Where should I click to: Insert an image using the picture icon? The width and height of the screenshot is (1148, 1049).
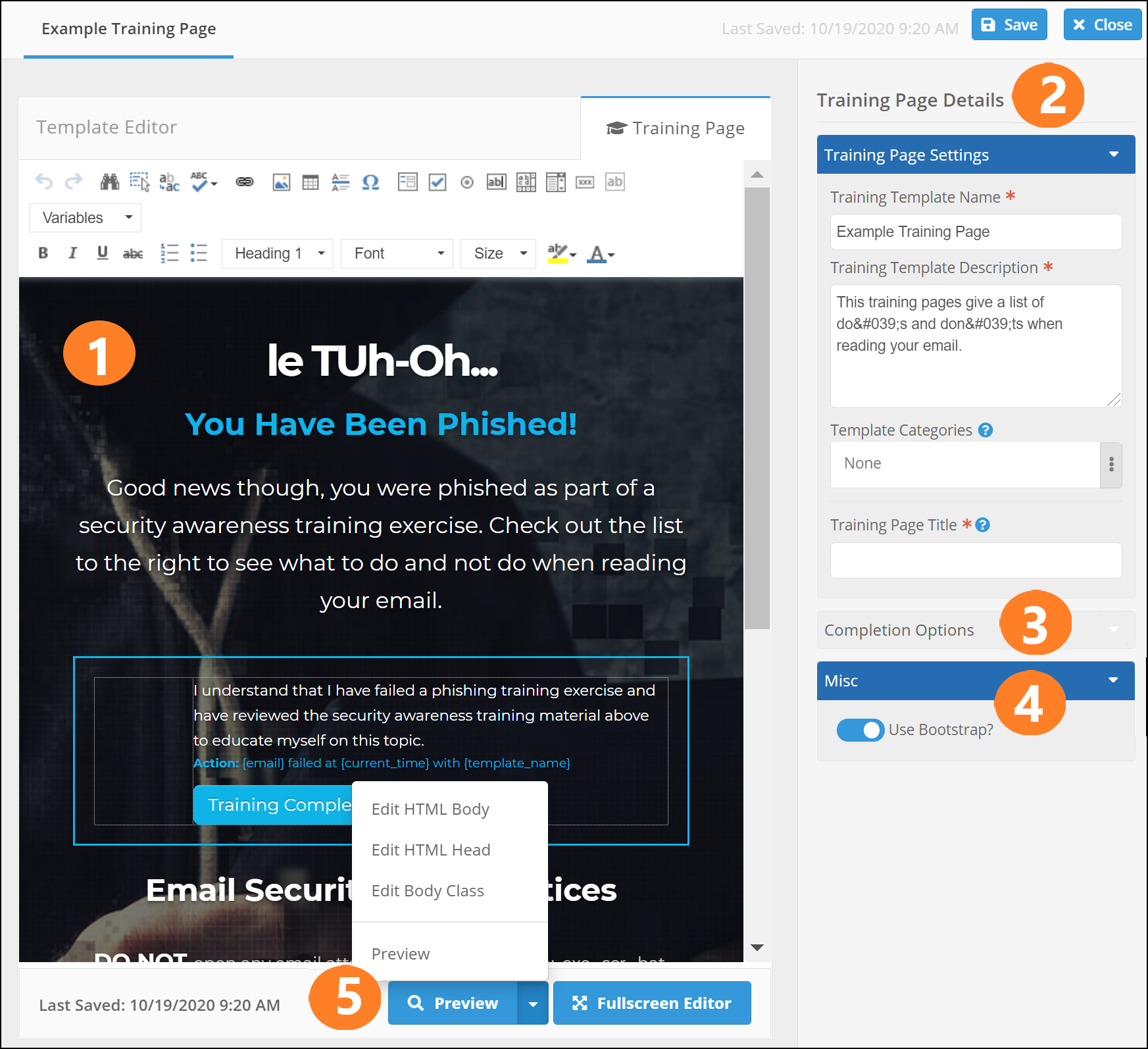coord(282,182)
